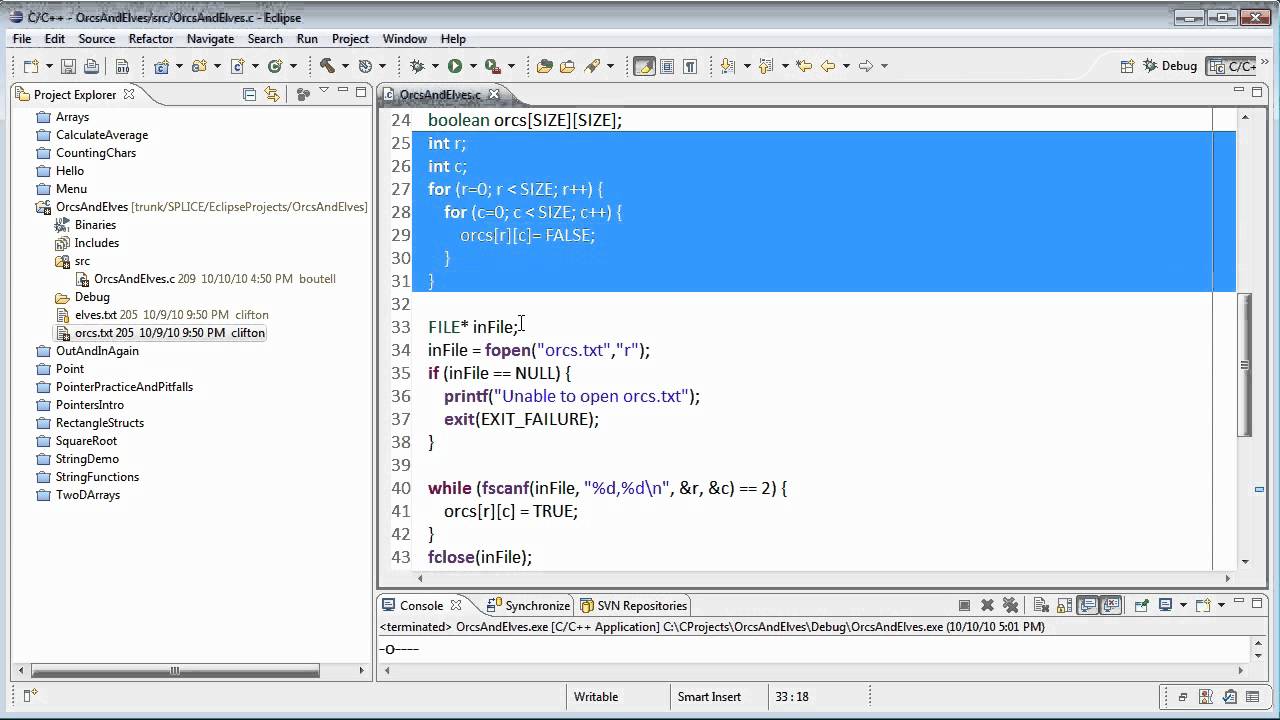Image resolution: width=1280 pixels, height=720 pixels.
Task: Toggle Show Console on Standard Error
Action: [x=1110, y=606]
